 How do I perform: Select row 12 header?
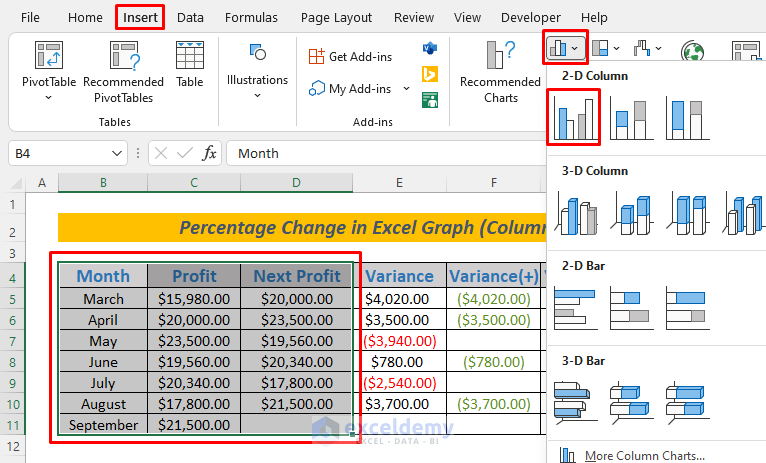tap(13, 446)
